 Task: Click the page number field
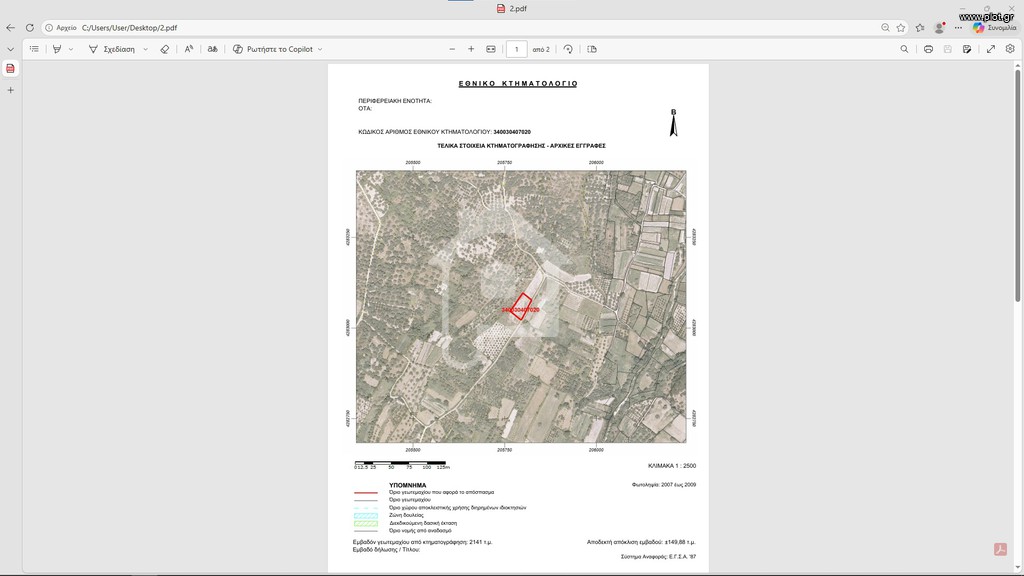517,49
